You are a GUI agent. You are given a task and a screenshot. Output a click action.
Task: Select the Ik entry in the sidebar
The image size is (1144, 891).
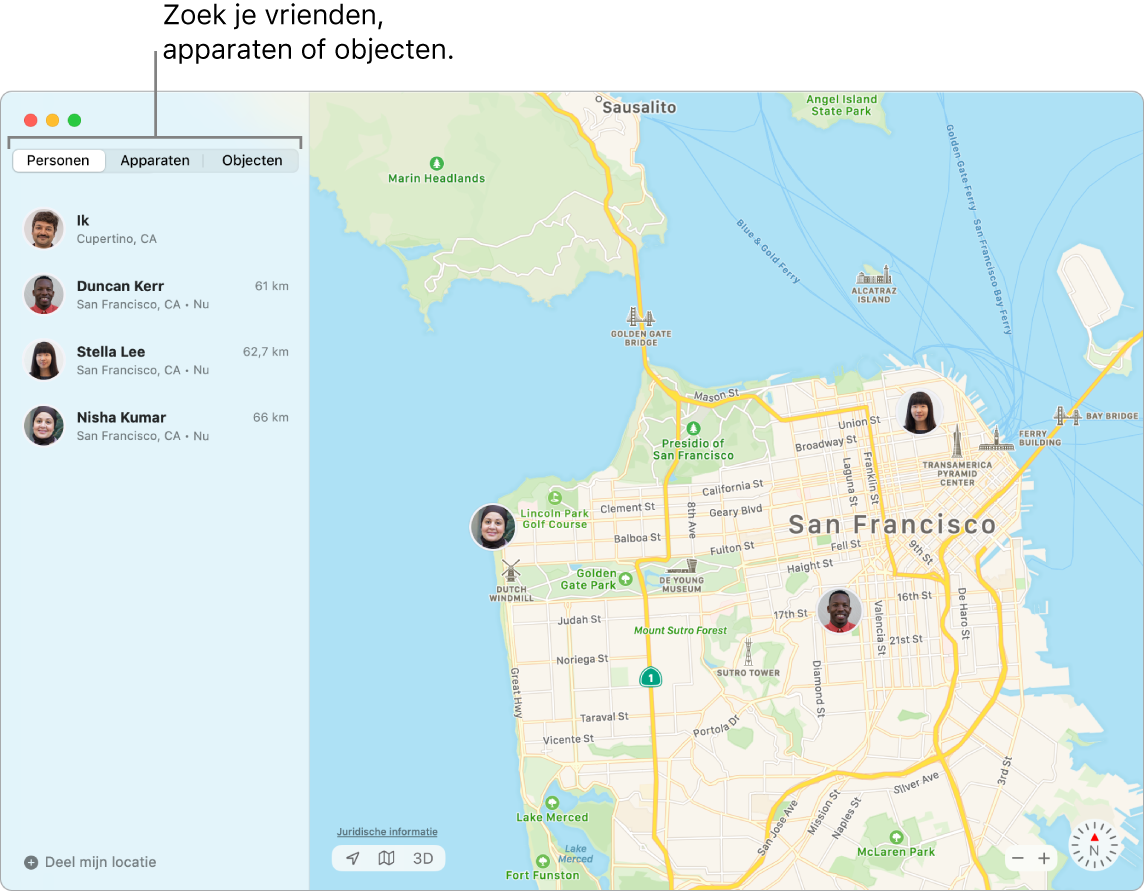coord(150,228)
